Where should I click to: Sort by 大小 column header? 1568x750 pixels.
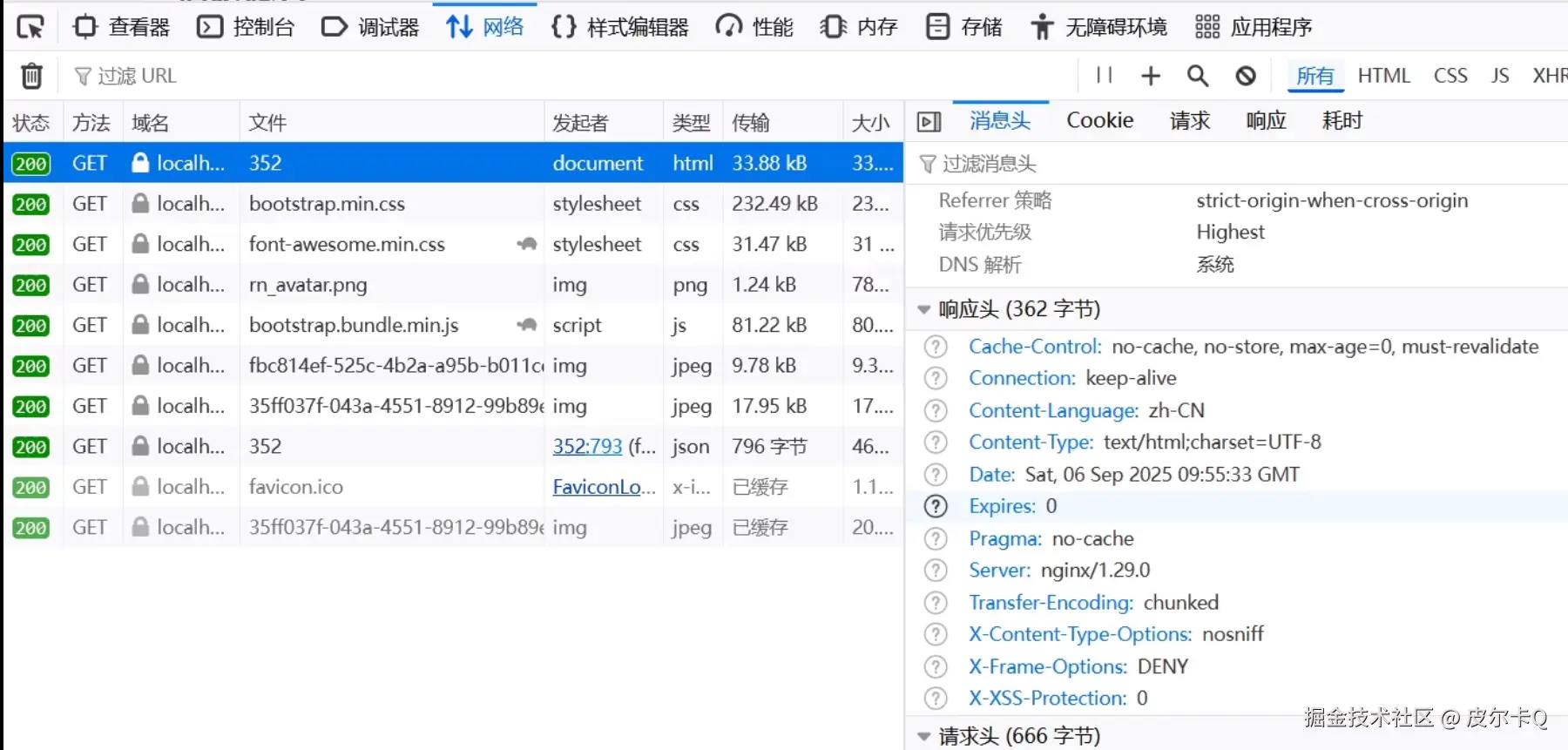872,122
